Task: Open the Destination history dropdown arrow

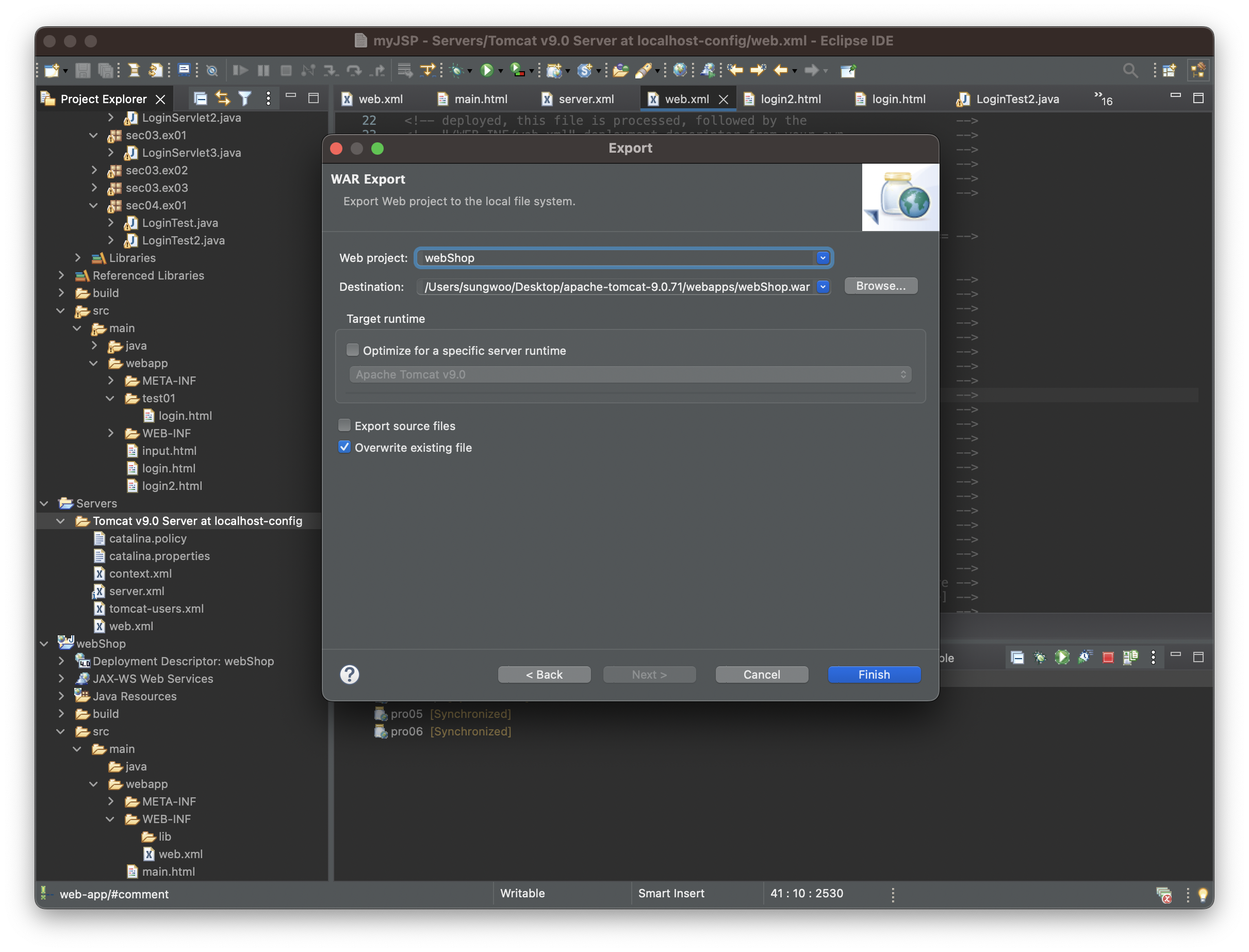Action: click(x=823, y=287)
